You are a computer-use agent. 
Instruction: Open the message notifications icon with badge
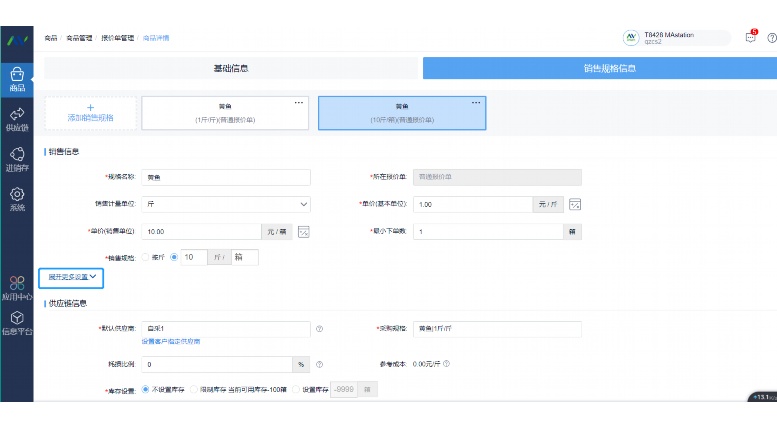pos(751,37)
